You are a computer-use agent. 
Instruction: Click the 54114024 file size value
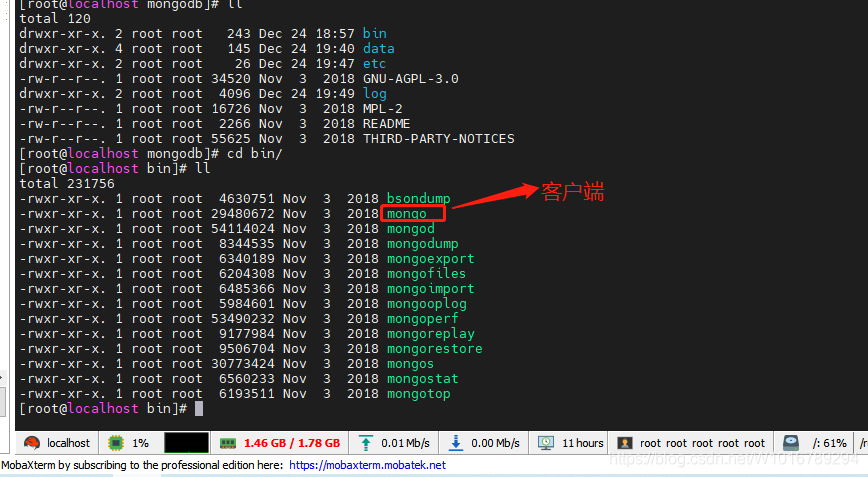(242, 229)
